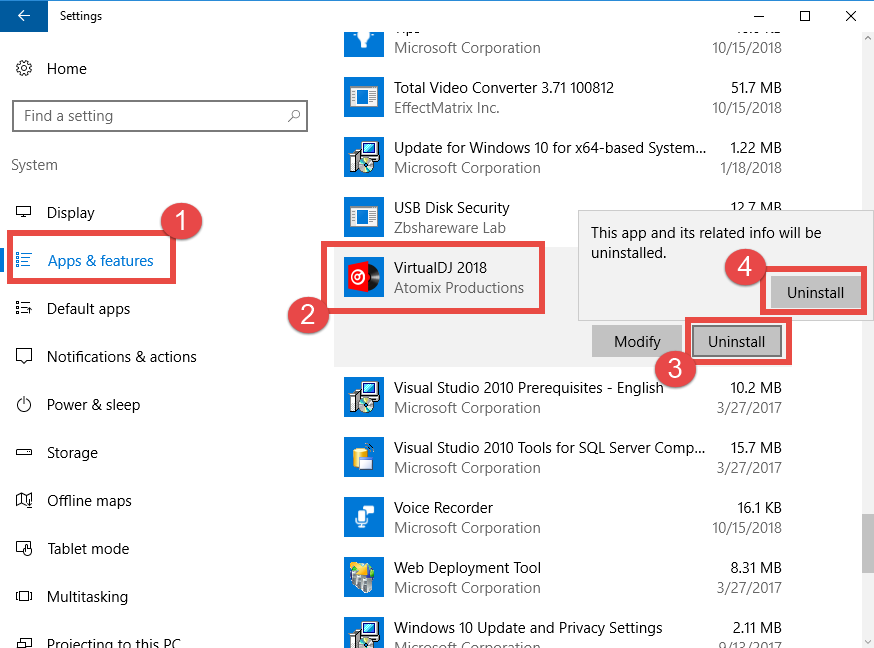Click the lightbulb app icon at top of list

(x=364, y=45)
